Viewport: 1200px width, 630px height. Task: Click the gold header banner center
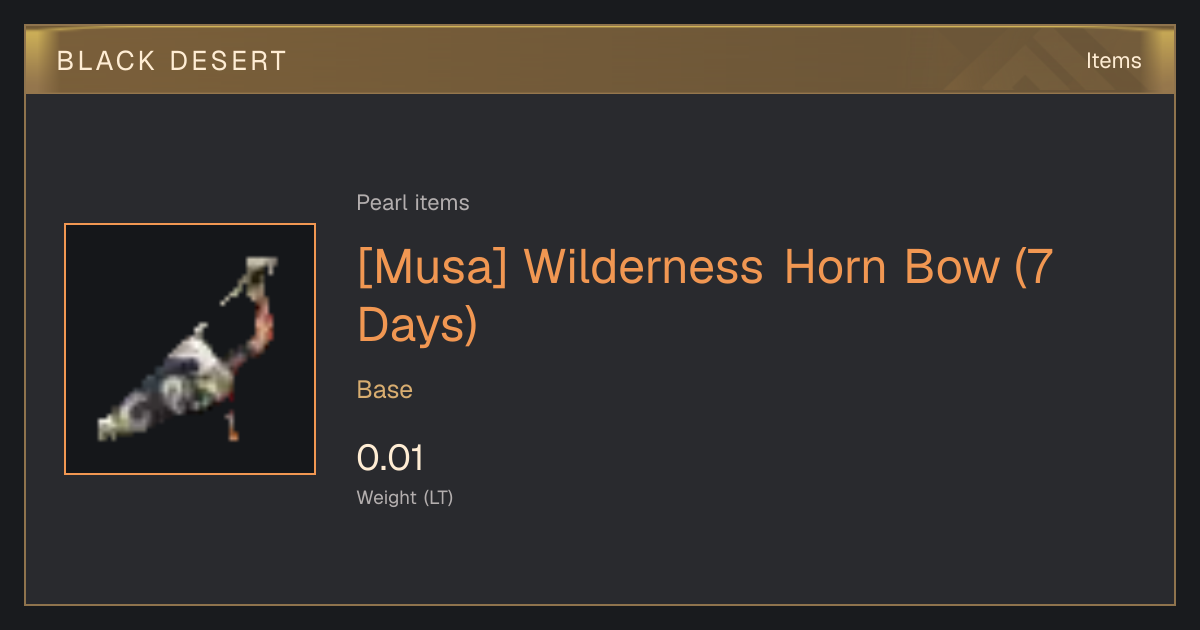pos(600,60)
